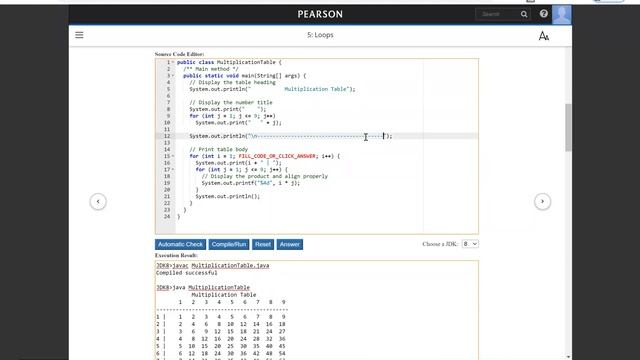Viewport: 640px width, 360px height.
Task: Click the PEARSON logo
Action: (320, 14)
